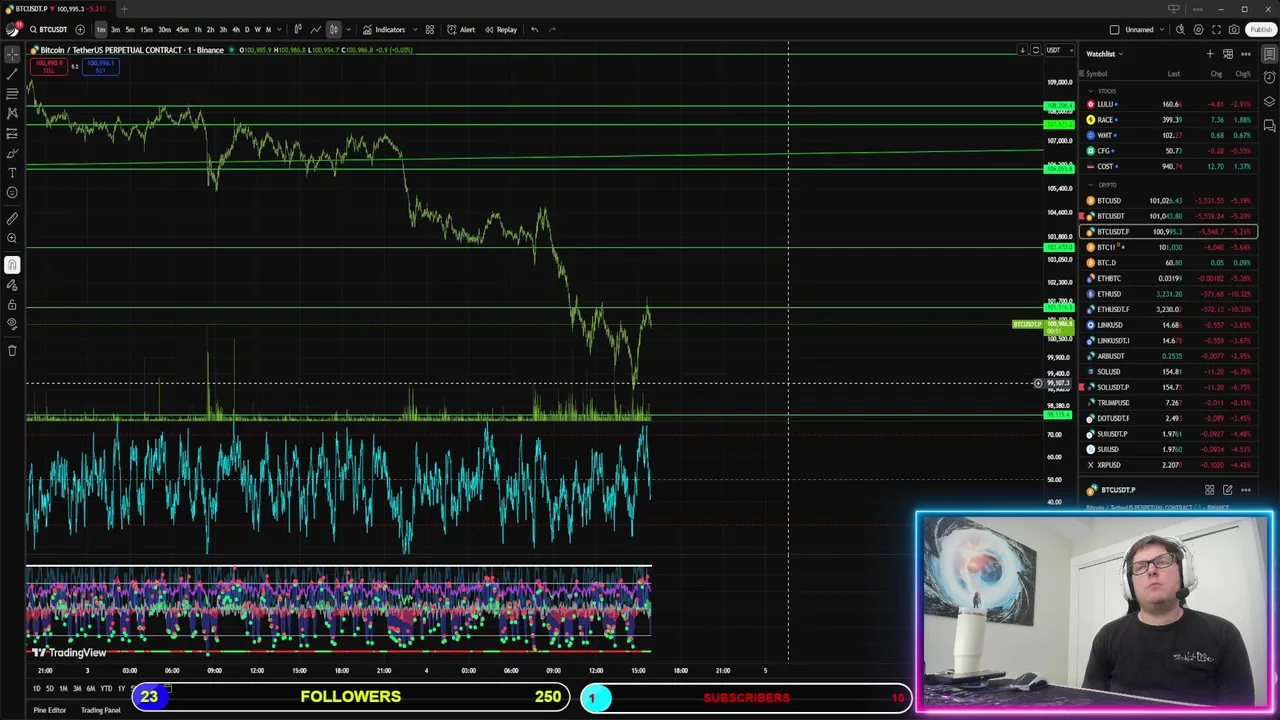Image resolution: width=1280 pixels, height=720 pixels.
Task: Open chart settings hexagon icon
Action: point(1199,30)
